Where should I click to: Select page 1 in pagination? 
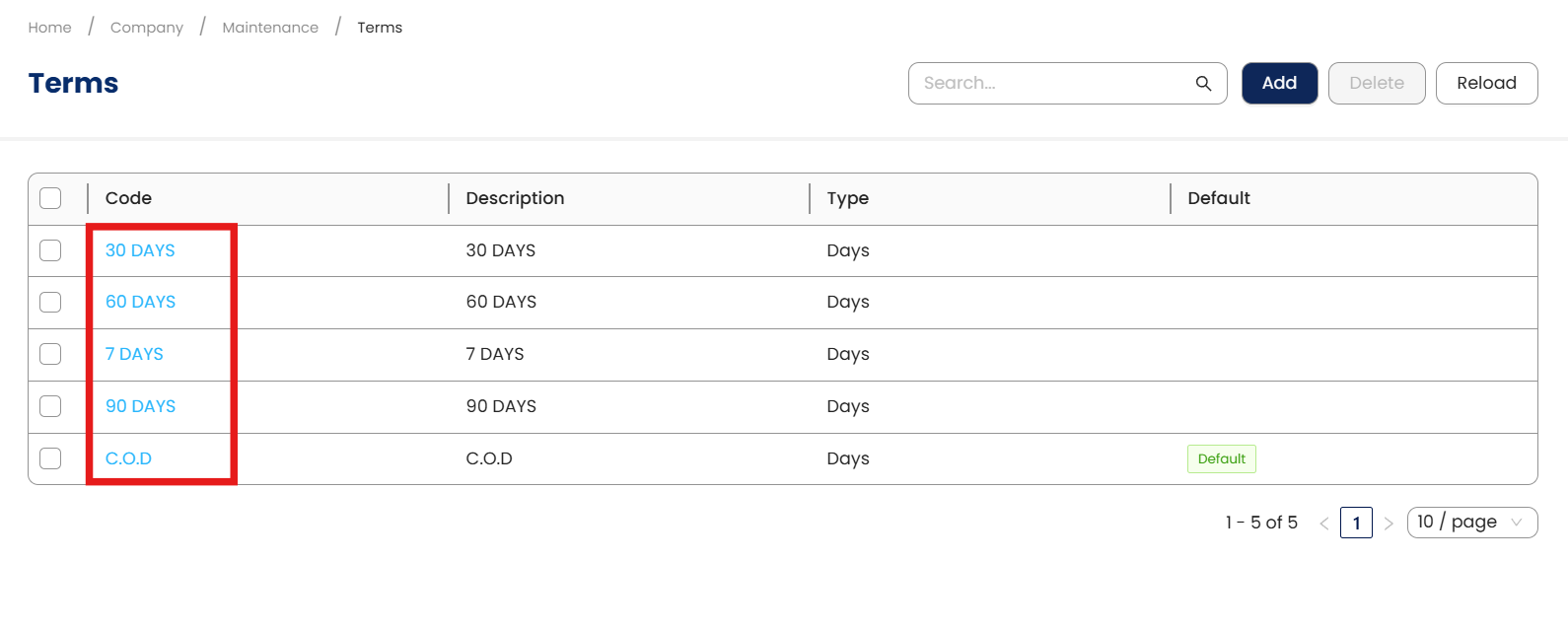1356,524
